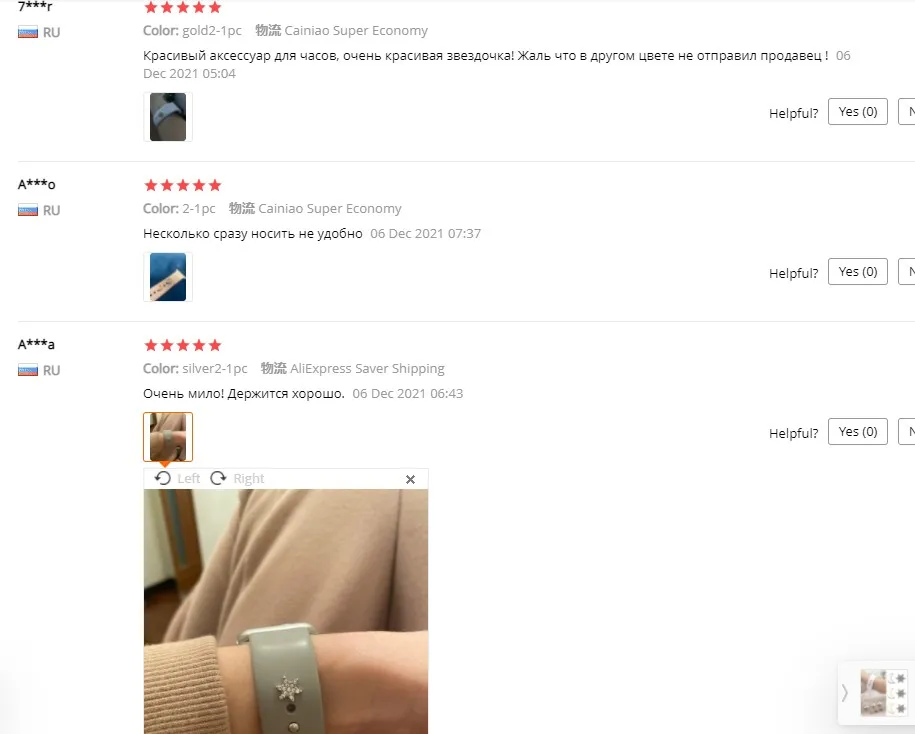Open the floating product thumbnail
This screenshot has height=734, width=915.
883,693
